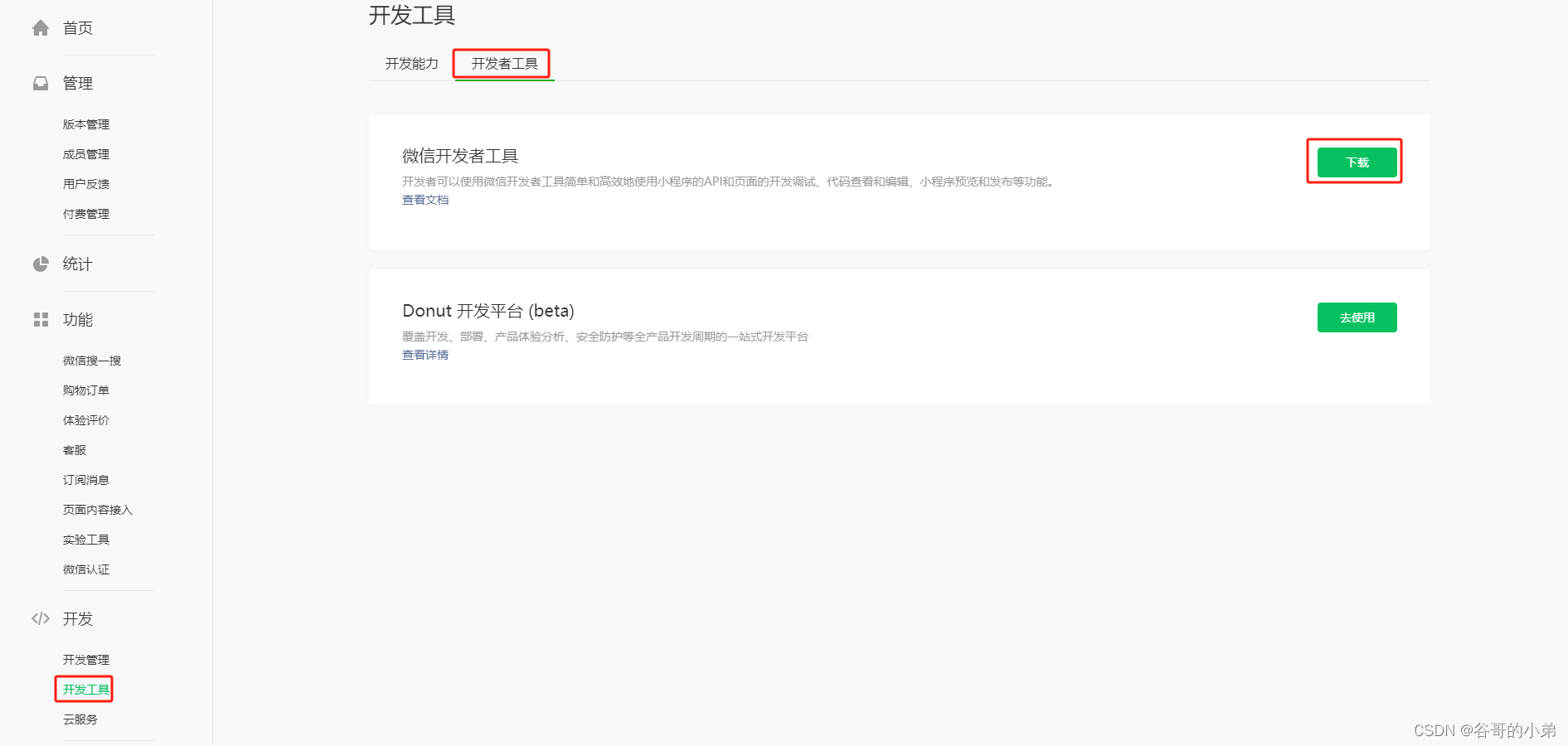Open 用户反馈 sidebar item

pyautogui.click(x=86, y=184)
